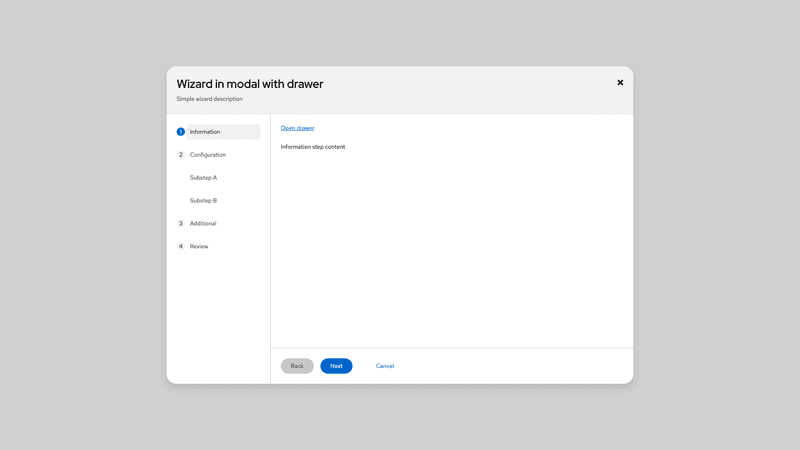Click the "Information step content" text
This screenshot has height=450, width=800.
(x=312, y=147)
